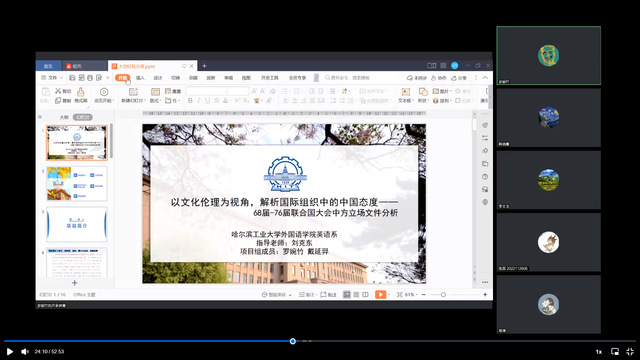Click the New Slide icon in the ribbon
Viewport: 640px width, 360px height.
click(133, 92)
